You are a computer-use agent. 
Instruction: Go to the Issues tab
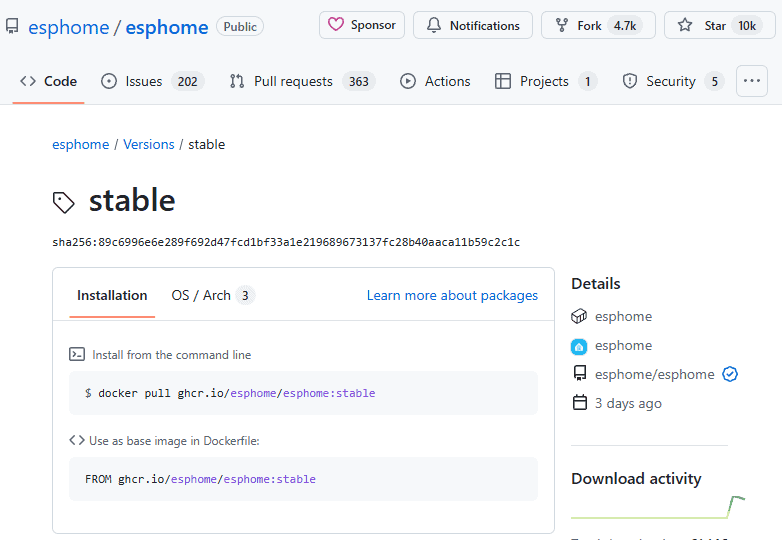point(151,82)
